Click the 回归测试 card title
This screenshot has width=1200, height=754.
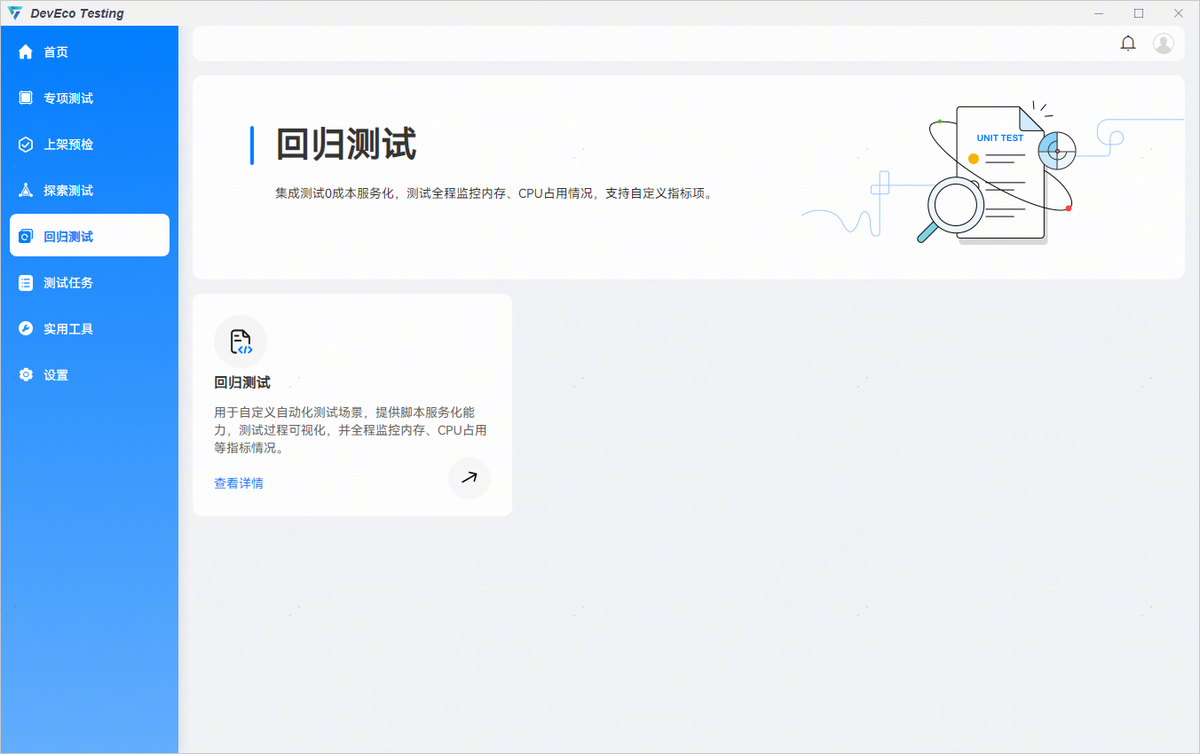pyautogui.click(x=242, y=382)
